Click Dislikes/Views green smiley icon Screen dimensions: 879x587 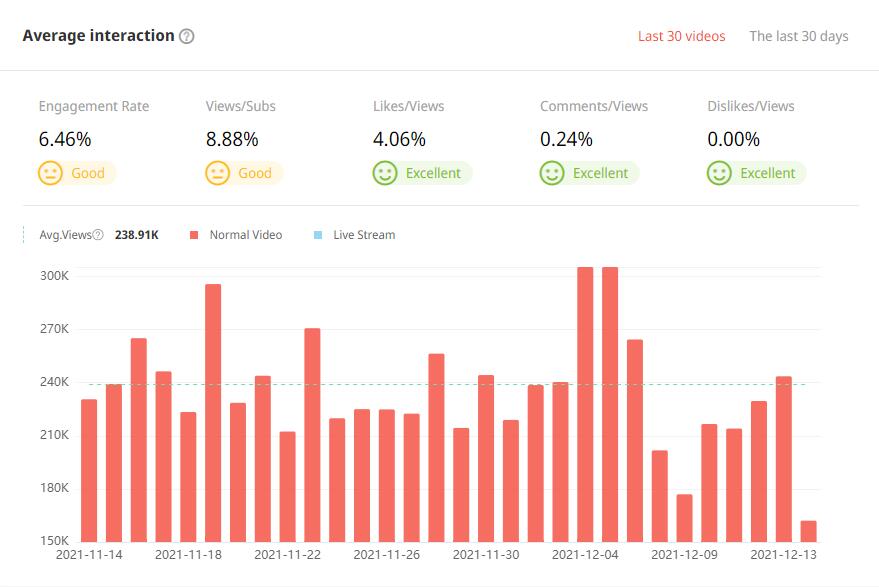point(719,173)
